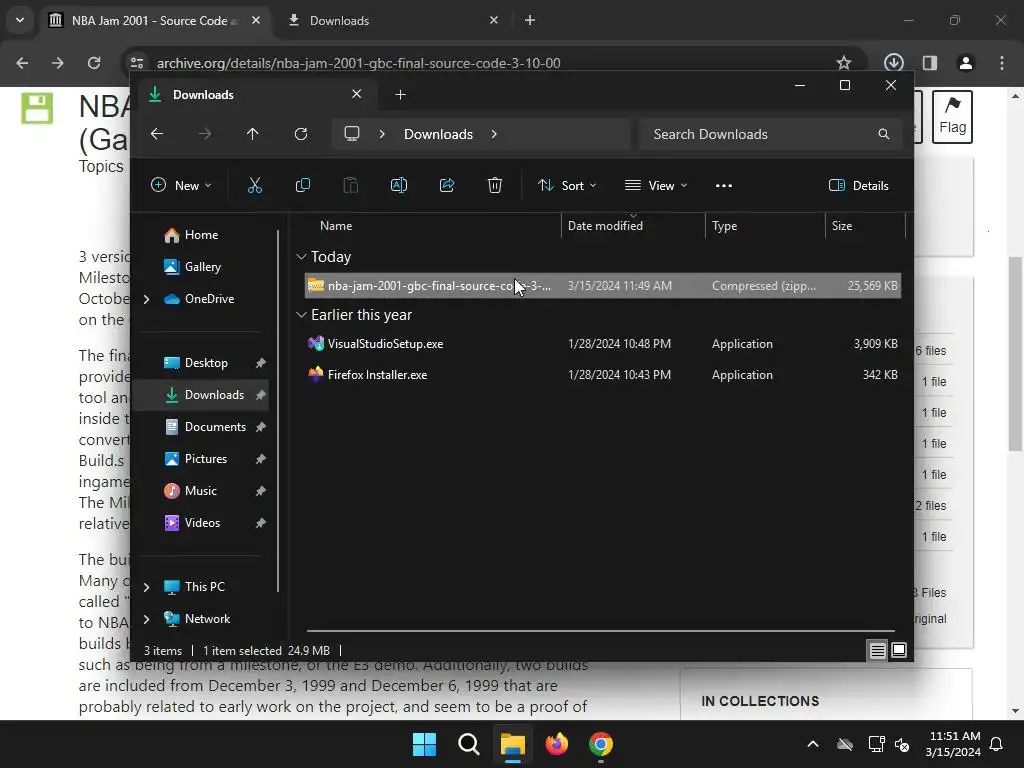Click the Flag button on archive.org page
The height and width of the screenshot is (768, 1024).
pos(952,117)
